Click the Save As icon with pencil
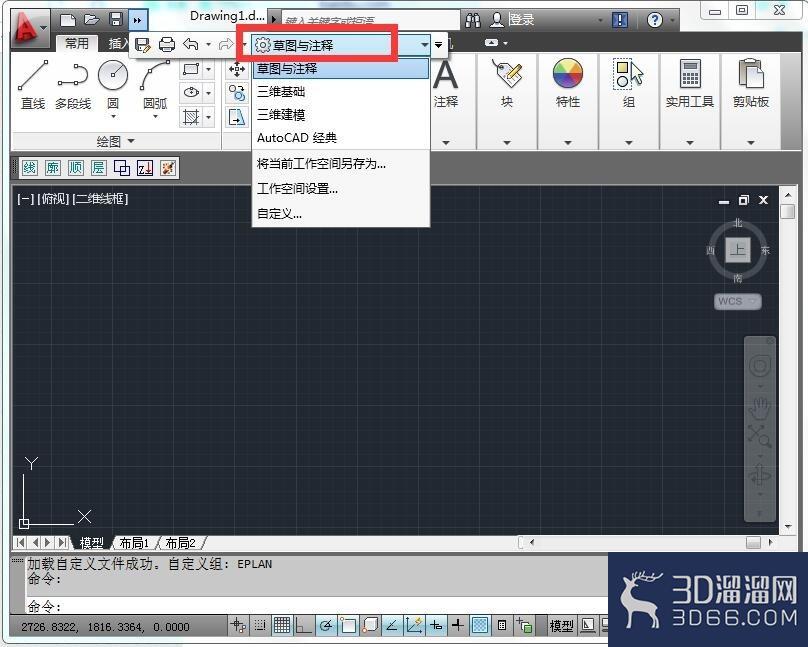 click(x=142, y=45)
